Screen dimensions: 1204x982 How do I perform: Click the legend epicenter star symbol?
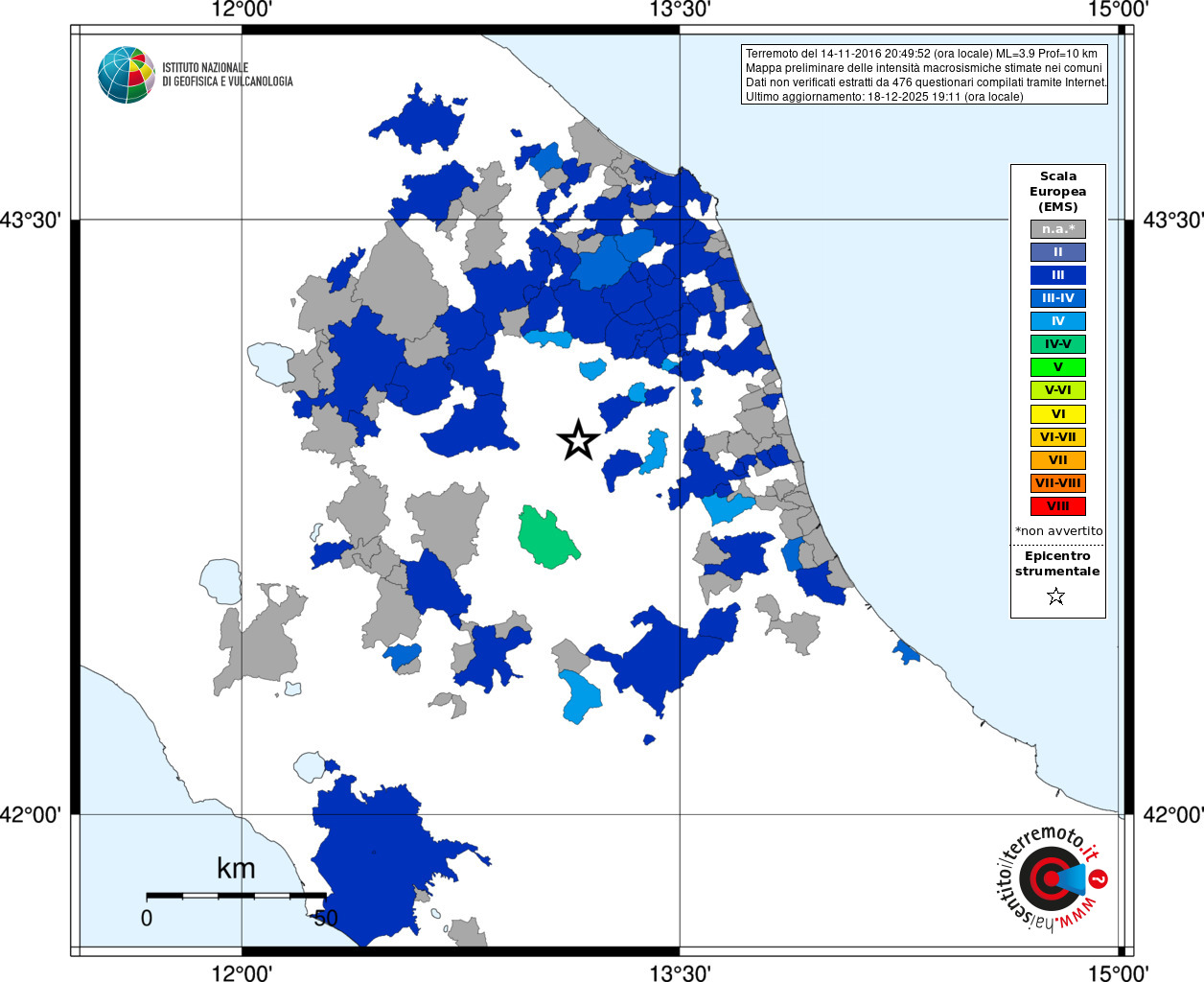1056,596
